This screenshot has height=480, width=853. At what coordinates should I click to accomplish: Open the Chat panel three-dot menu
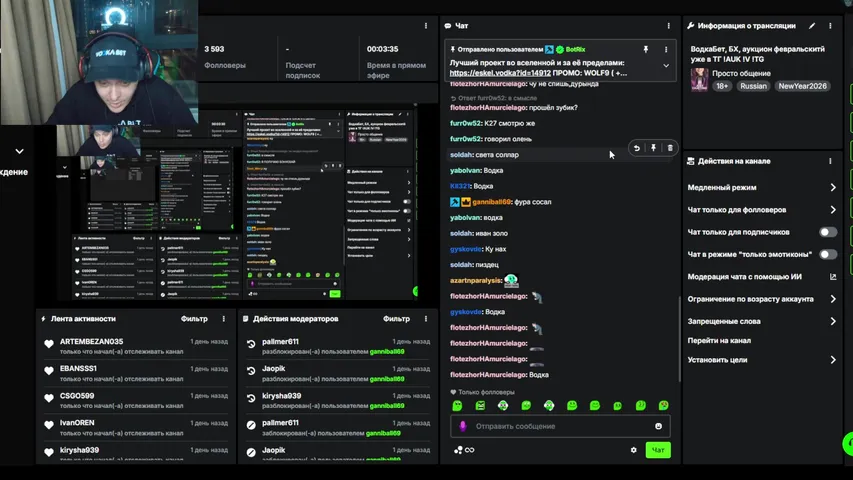click(668, 25)
